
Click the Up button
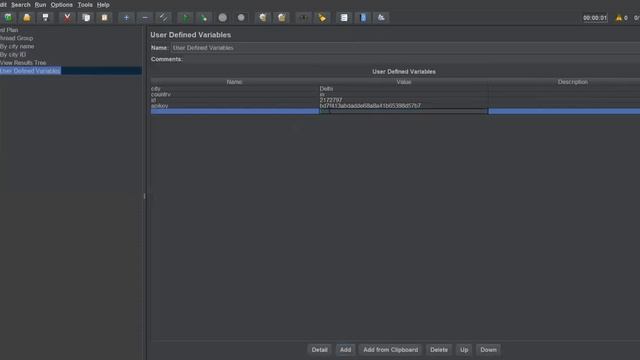point(464,350)
